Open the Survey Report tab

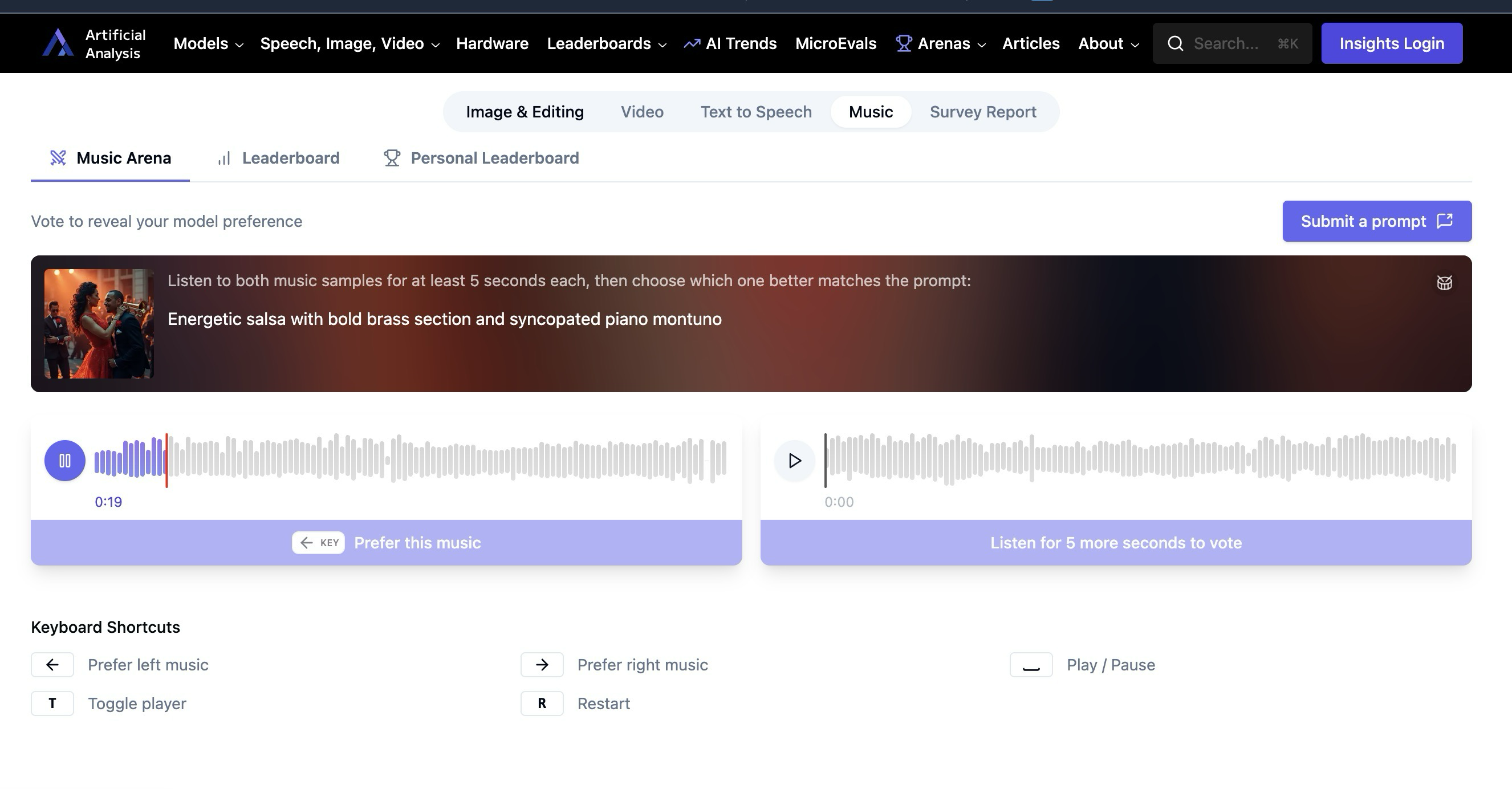(982, 112)
